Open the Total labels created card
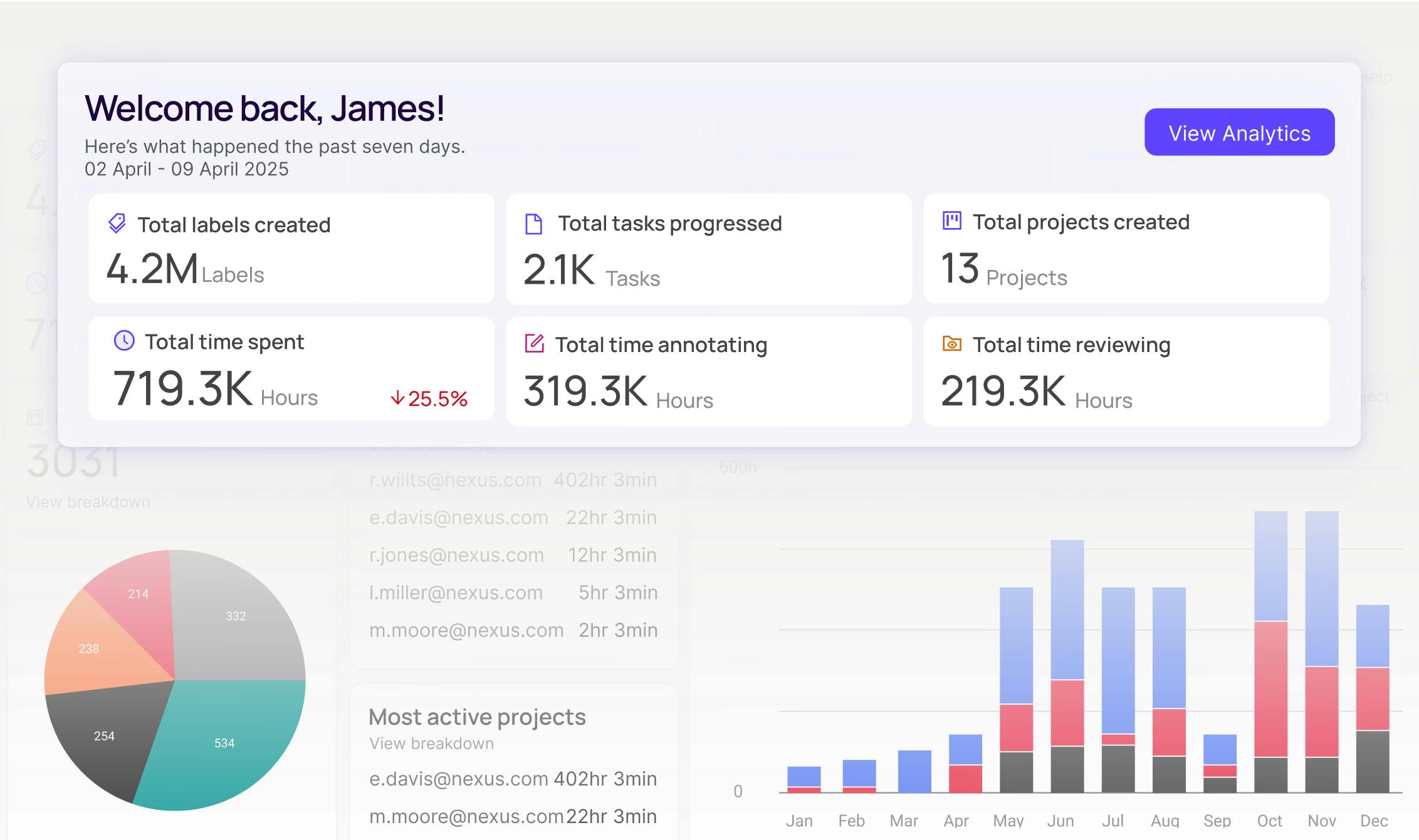 pyautogui.click(x=291, y=249)
